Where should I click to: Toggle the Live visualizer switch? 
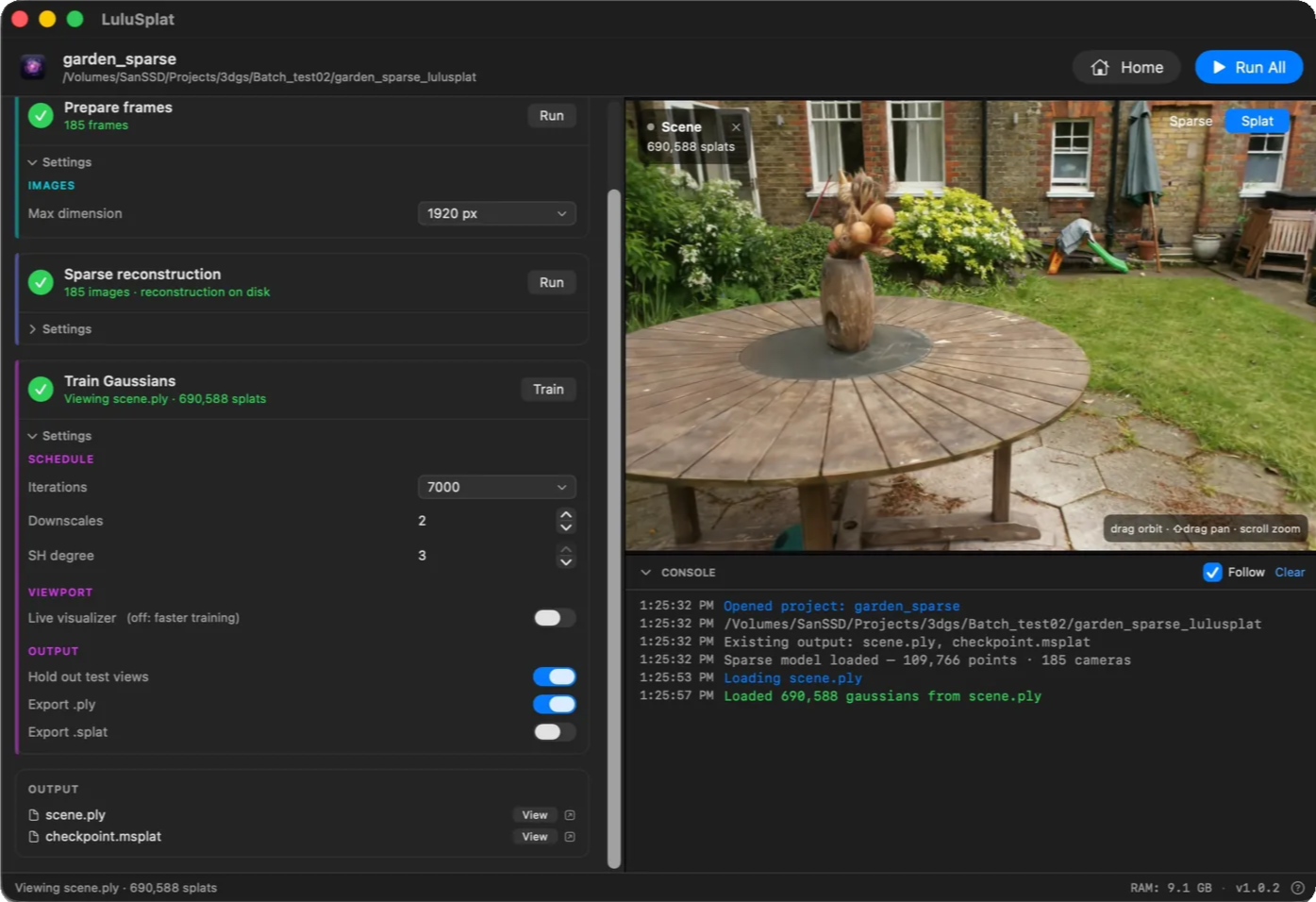(x=555, y=618)
